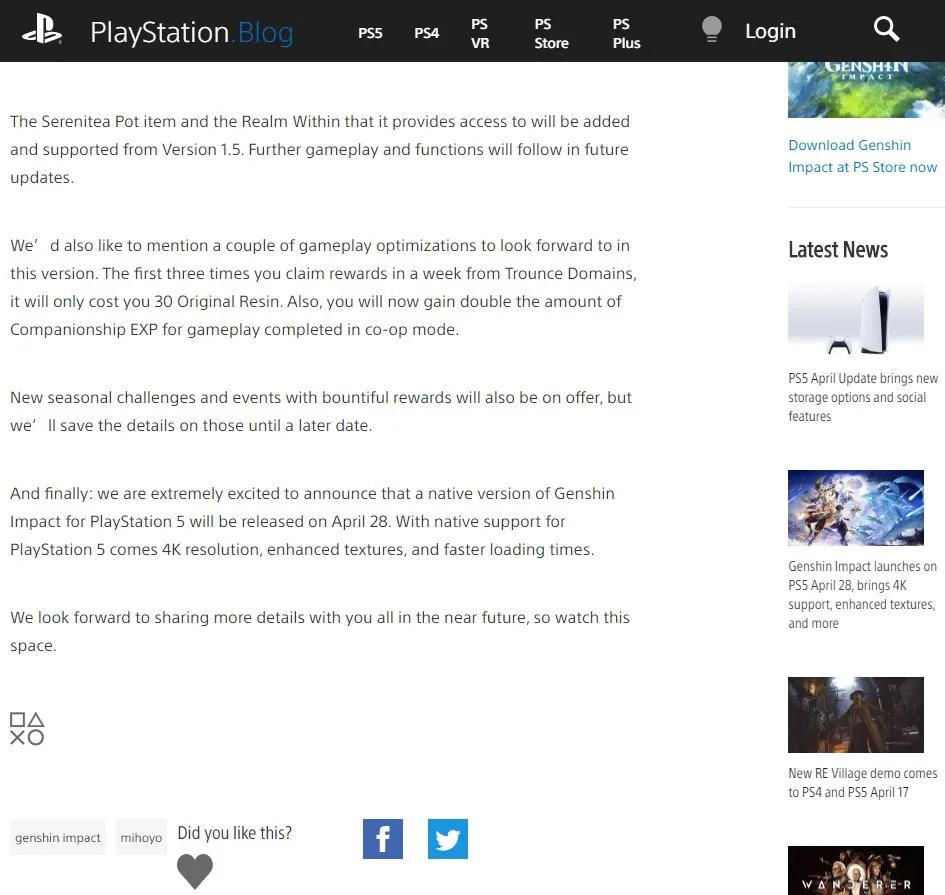Click the 'Did you like this?' text
The height and width of the screenshot is (895, 945).
point(234,832)
